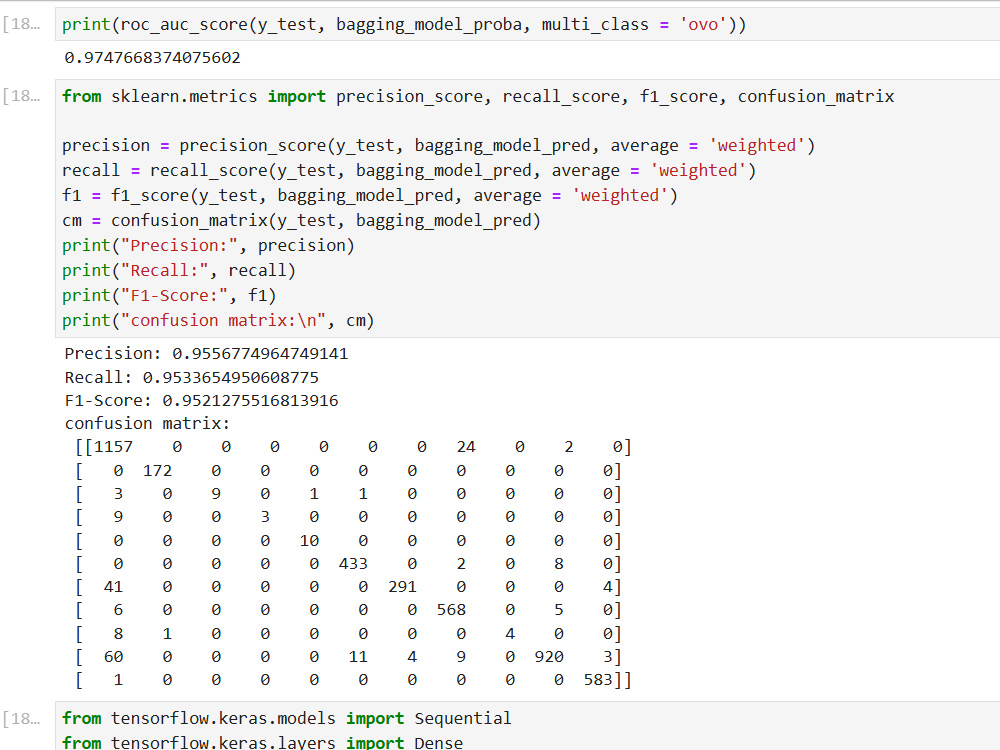Click the recall_score assignment line

point(409,171)
